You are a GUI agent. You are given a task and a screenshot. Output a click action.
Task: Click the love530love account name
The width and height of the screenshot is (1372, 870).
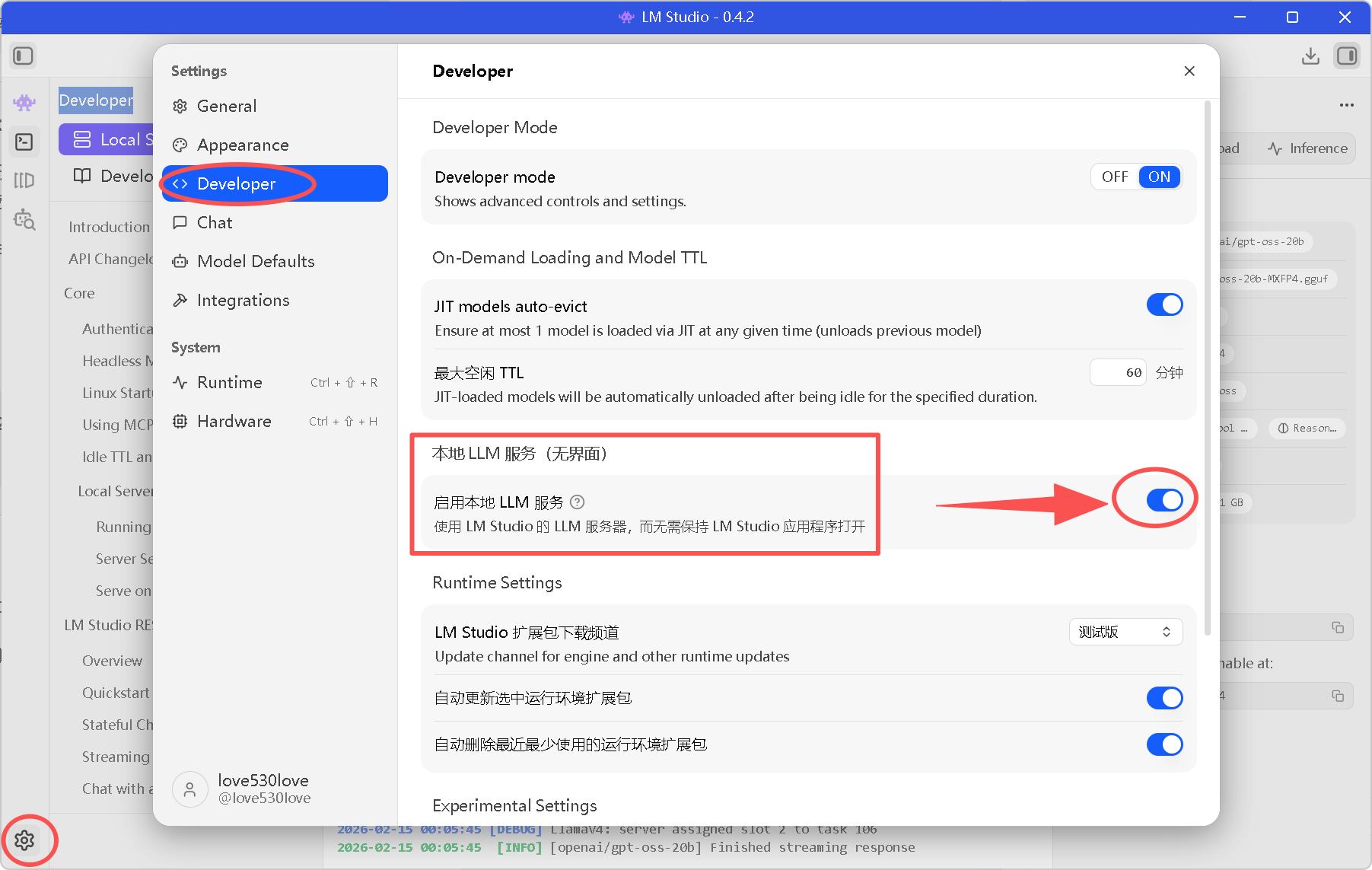click(x=263, y=780)
